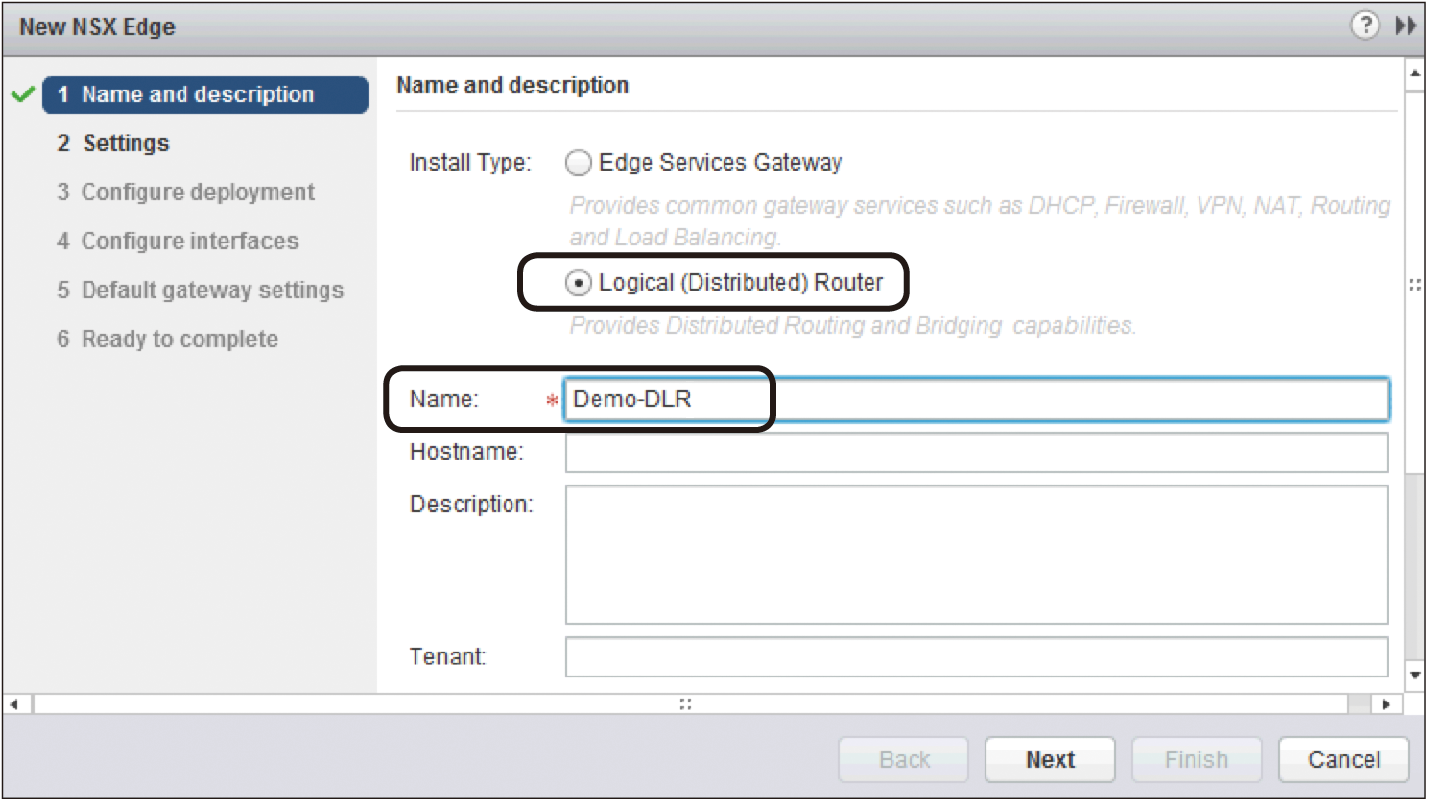Click the 'Install Type:' label
This screenshot has height=803, width=1429.
[470, 163]
